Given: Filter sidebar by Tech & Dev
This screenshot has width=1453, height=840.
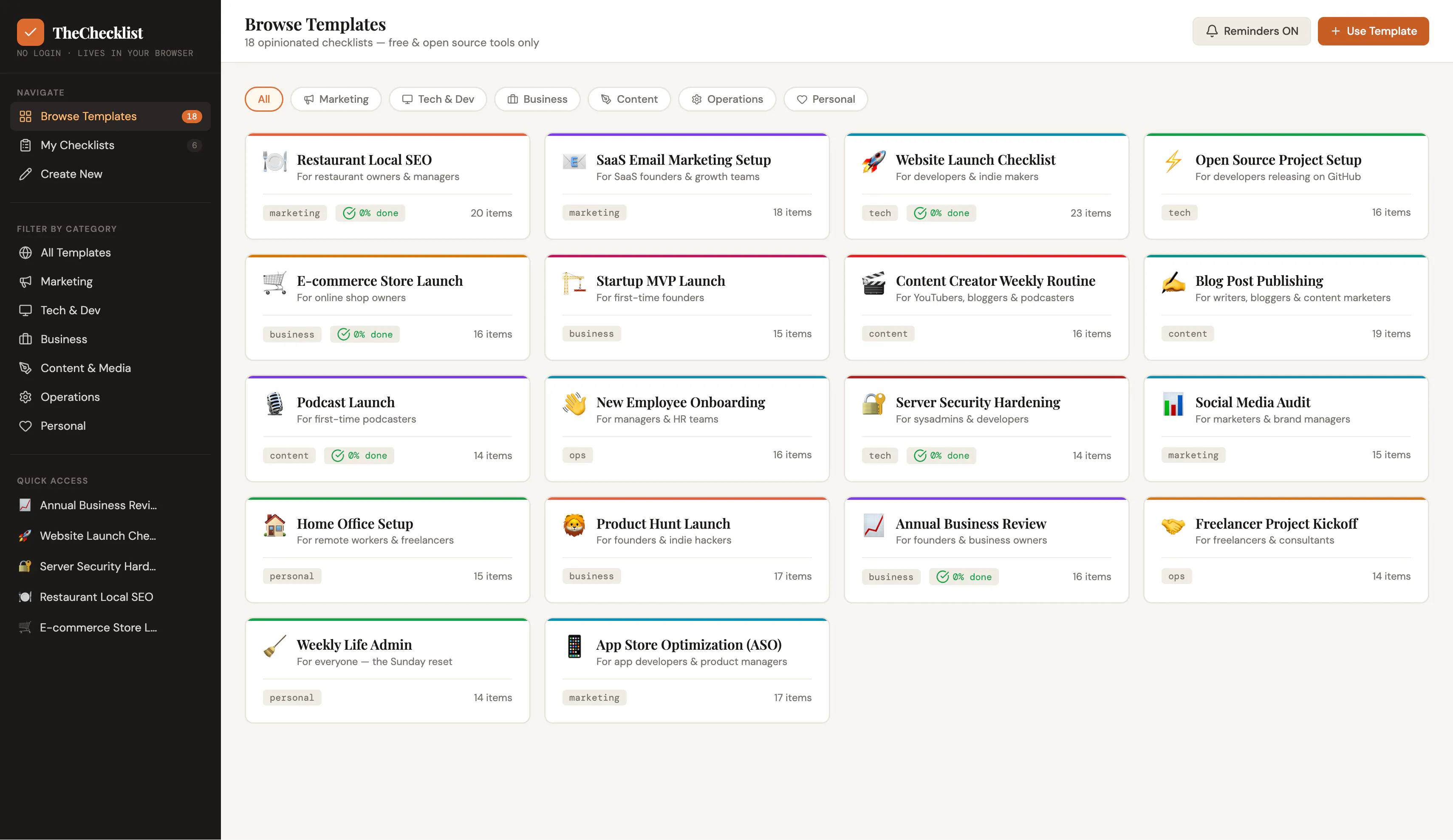Looking at the screenshot, I should (110, 310).
